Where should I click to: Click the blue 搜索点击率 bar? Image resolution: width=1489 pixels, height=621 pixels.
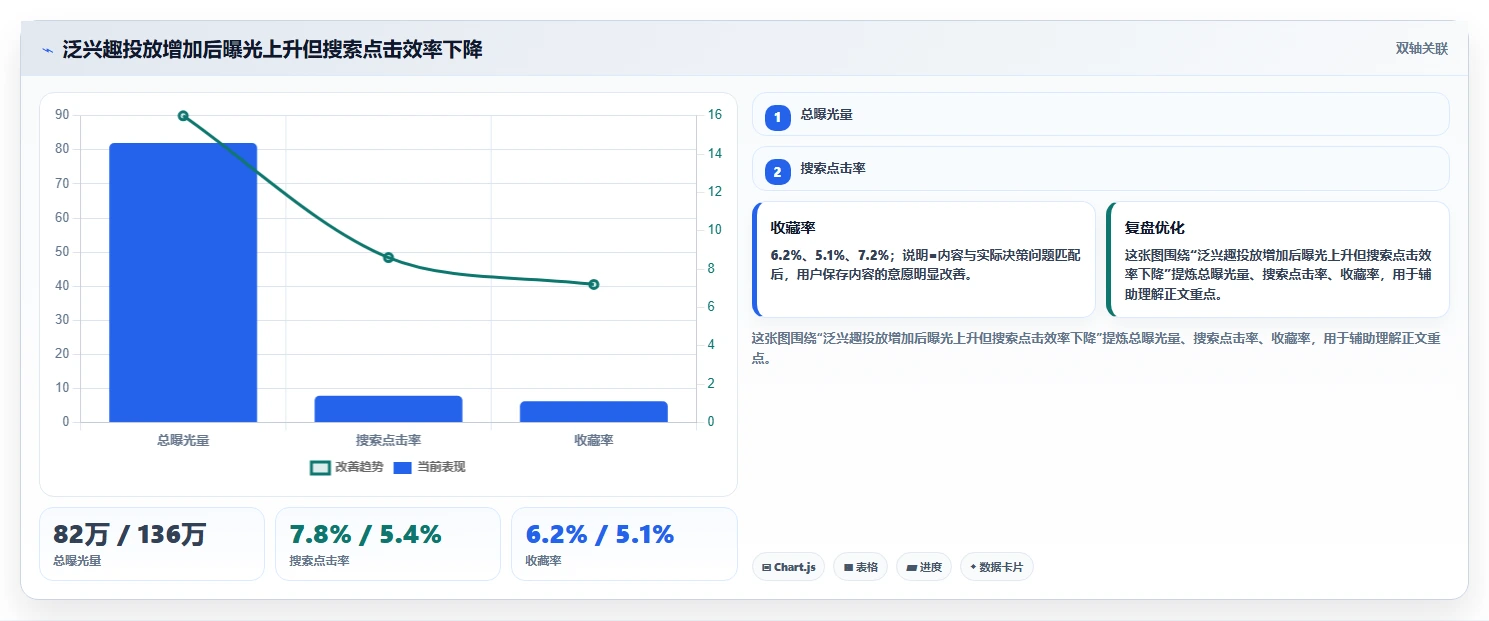(x=388, y=409)
